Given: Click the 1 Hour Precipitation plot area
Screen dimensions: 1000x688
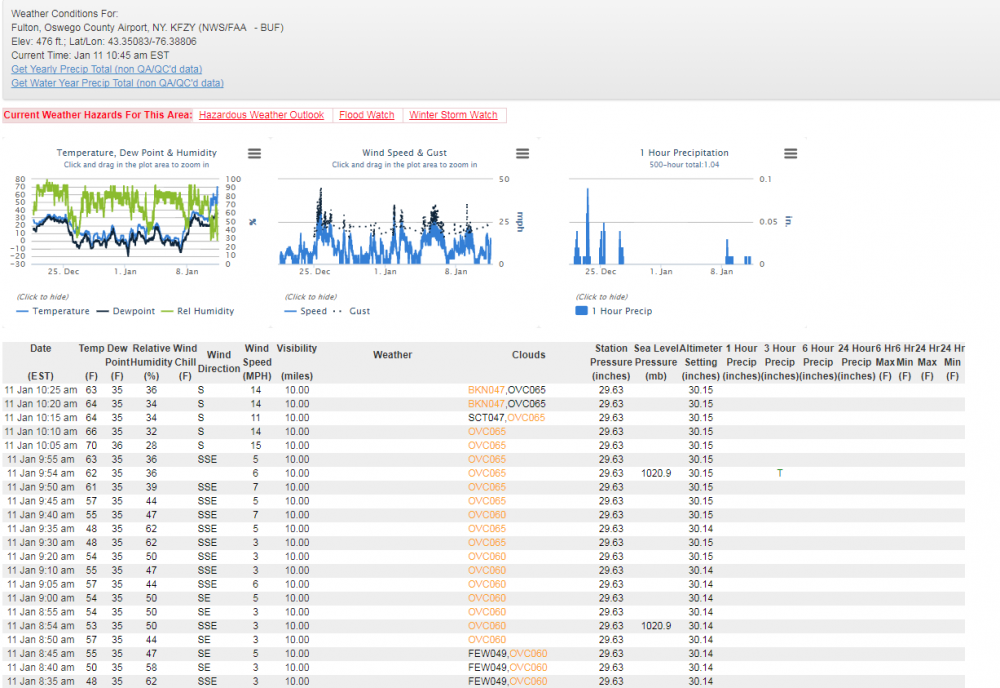Looking at the screenshot, I should 661,221.
